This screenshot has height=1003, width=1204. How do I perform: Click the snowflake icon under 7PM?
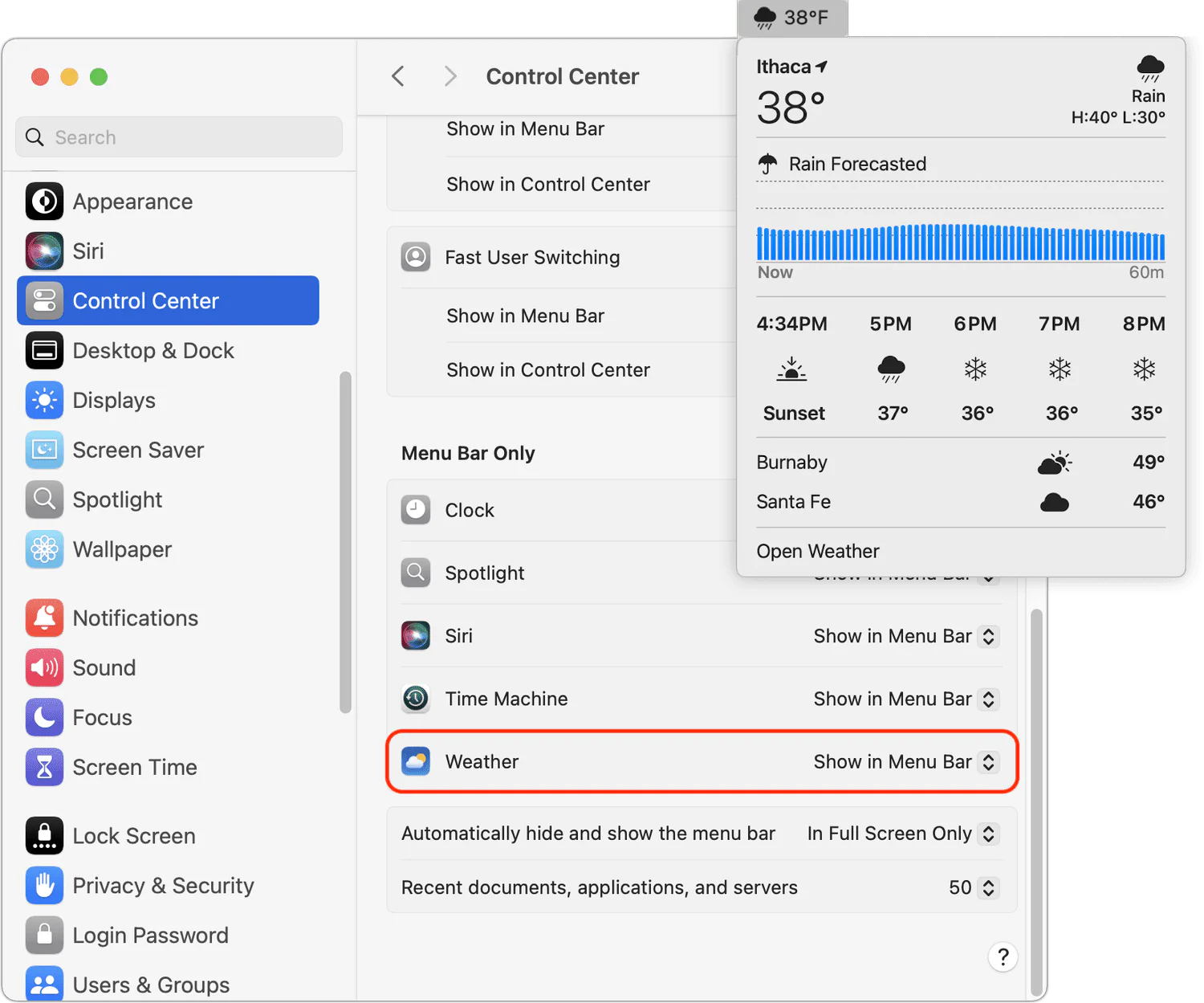click(1060, 369)
